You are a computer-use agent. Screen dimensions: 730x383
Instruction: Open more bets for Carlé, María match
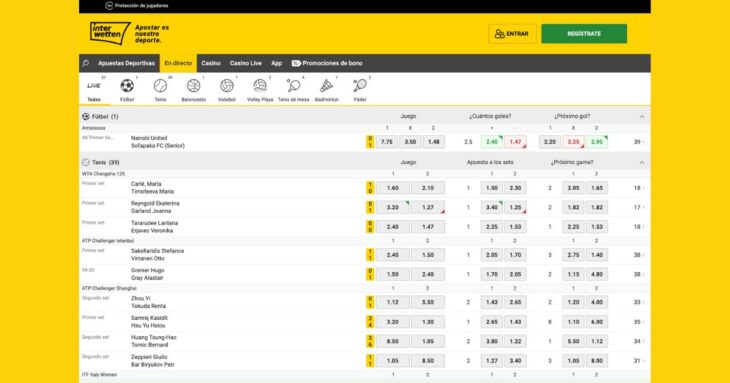(x=639, y=188)
